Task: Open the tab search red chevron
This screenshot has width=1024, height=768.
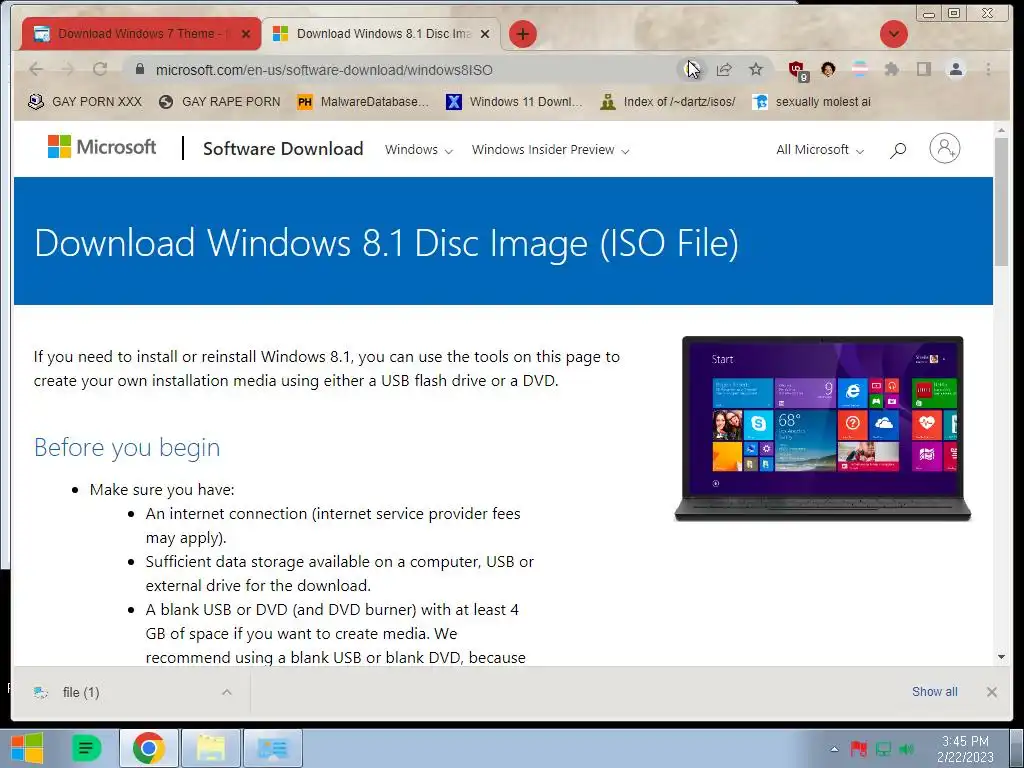Action: (893, 34)
